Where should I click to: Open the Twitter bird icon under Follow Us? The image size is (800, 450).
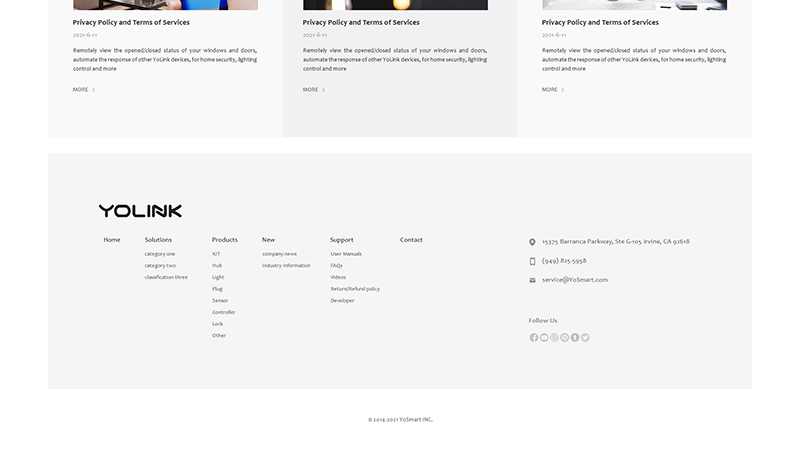(585, 338)
